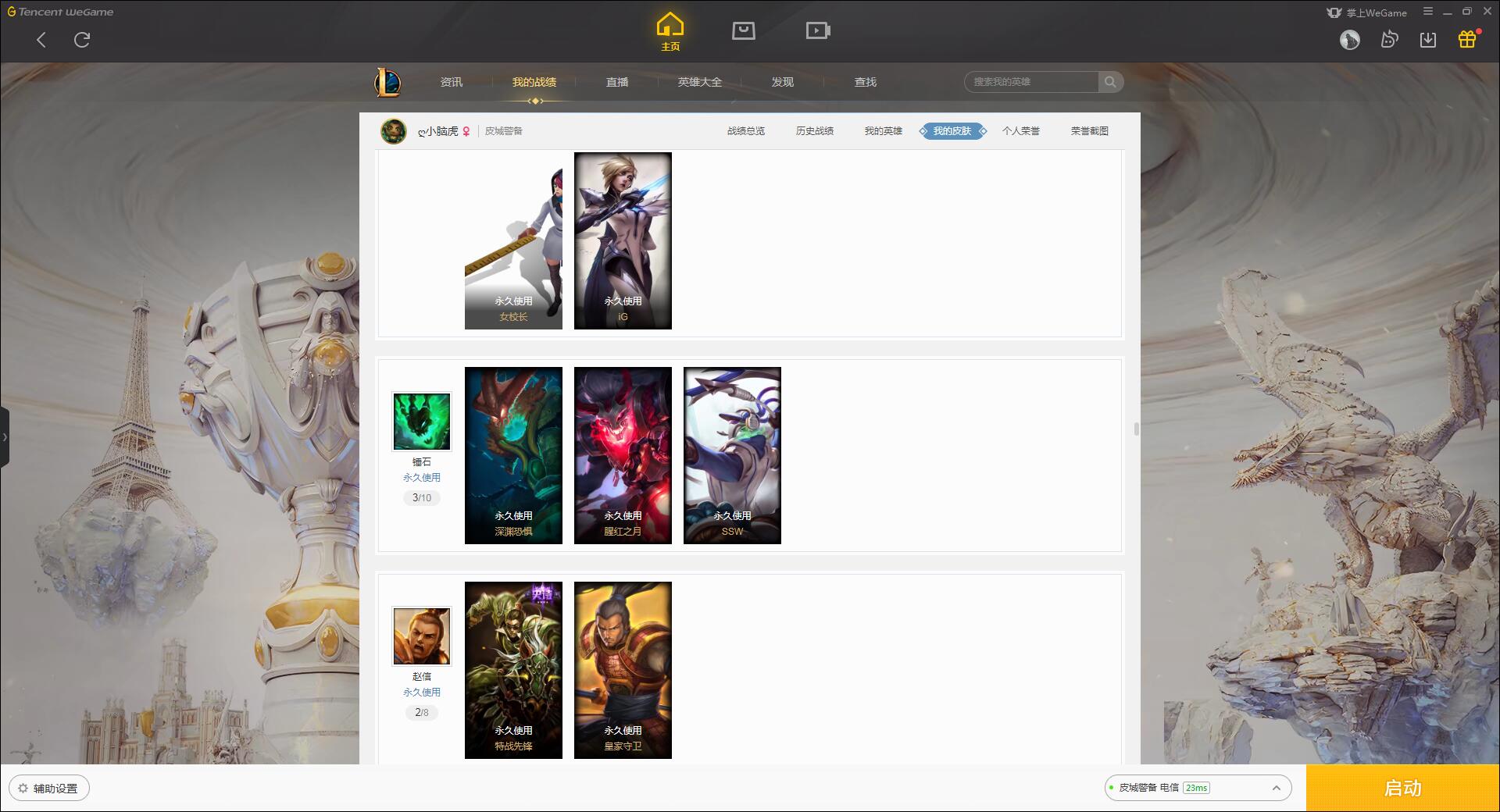
Task: Switch to 个人荣誉 section
Action: (x=1021, y=131)
